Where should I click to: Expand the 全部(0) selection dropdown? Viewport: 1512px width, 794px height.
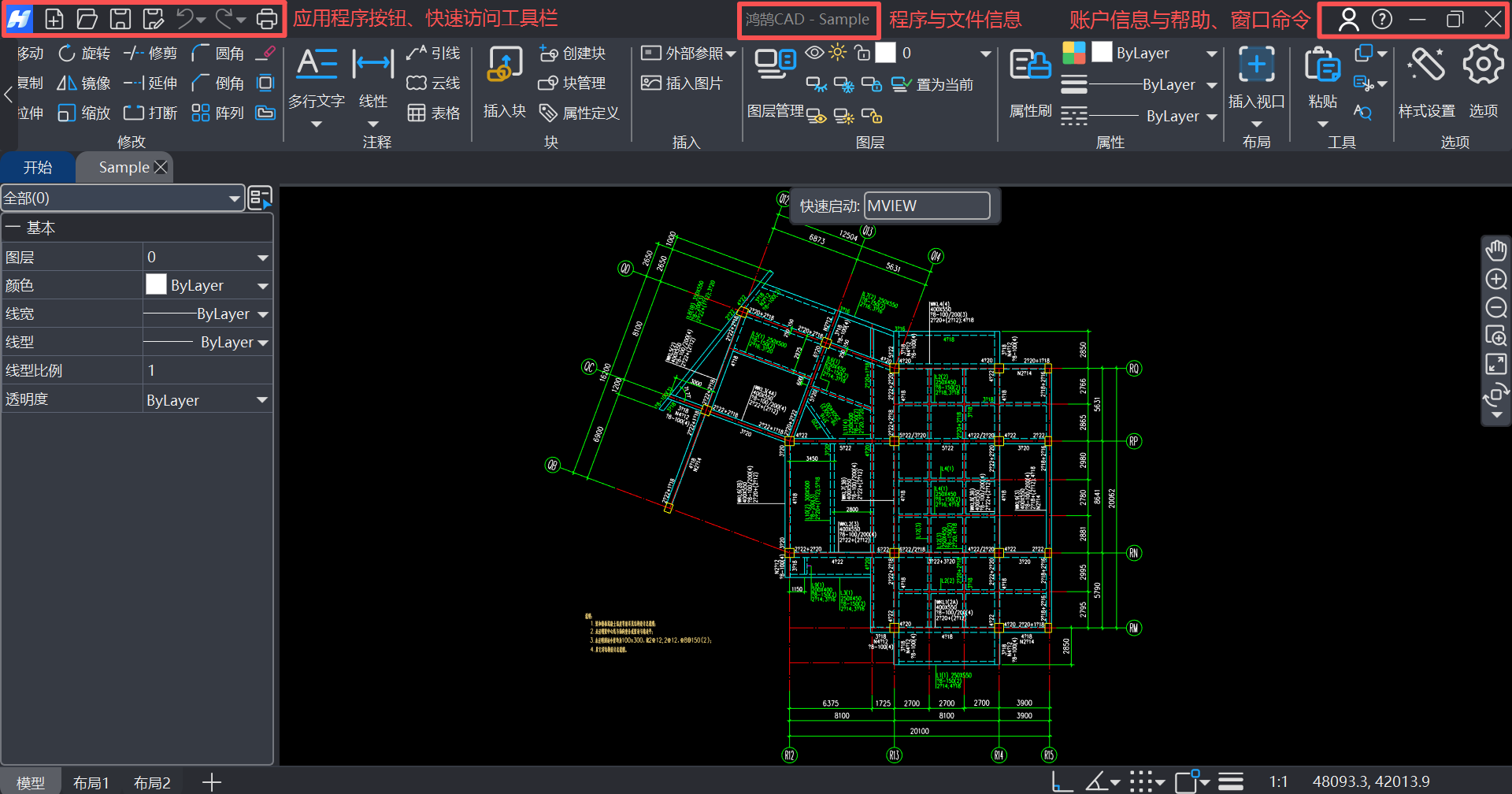point(234,198)
